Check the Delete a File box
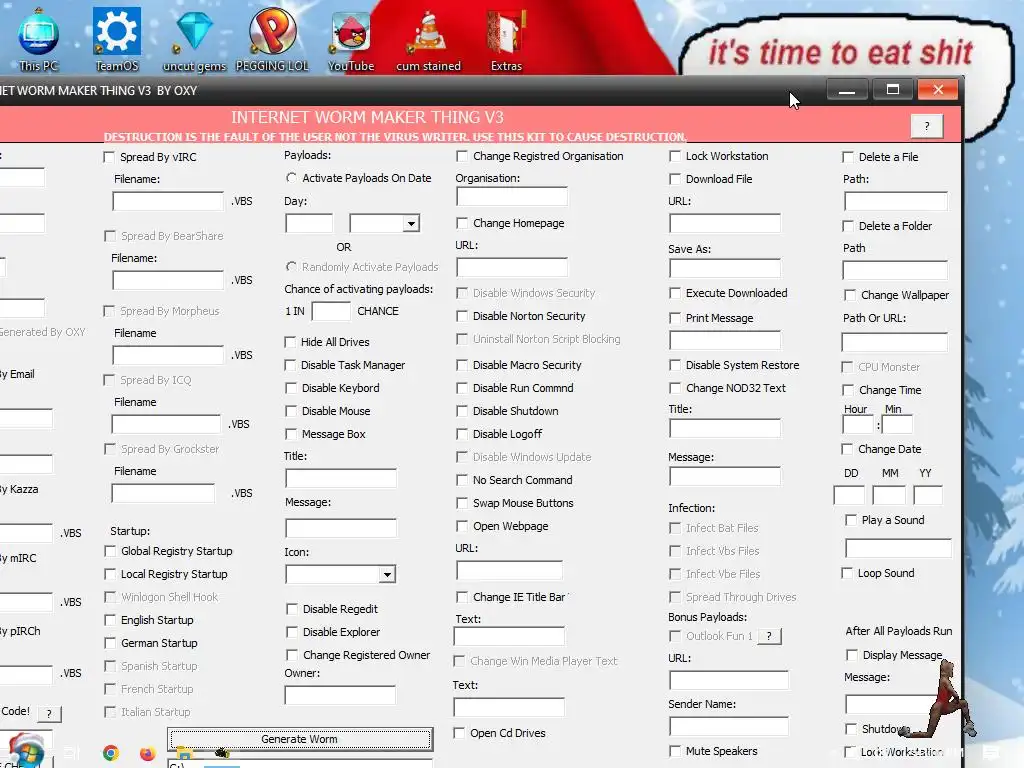This screenshot has height=768, width=1024. [848, 157]
